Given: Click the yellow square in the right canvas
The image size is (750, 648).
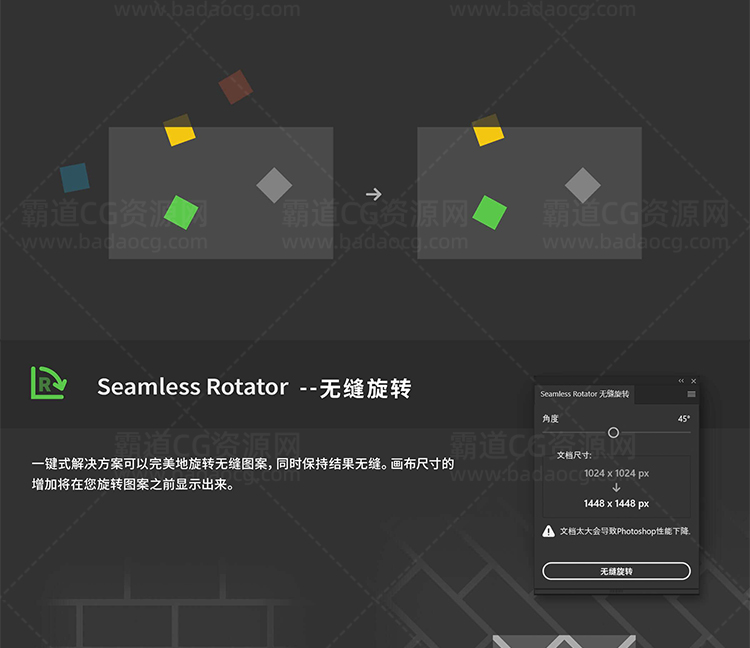Looking at the screenshot, I should (488, 130).
